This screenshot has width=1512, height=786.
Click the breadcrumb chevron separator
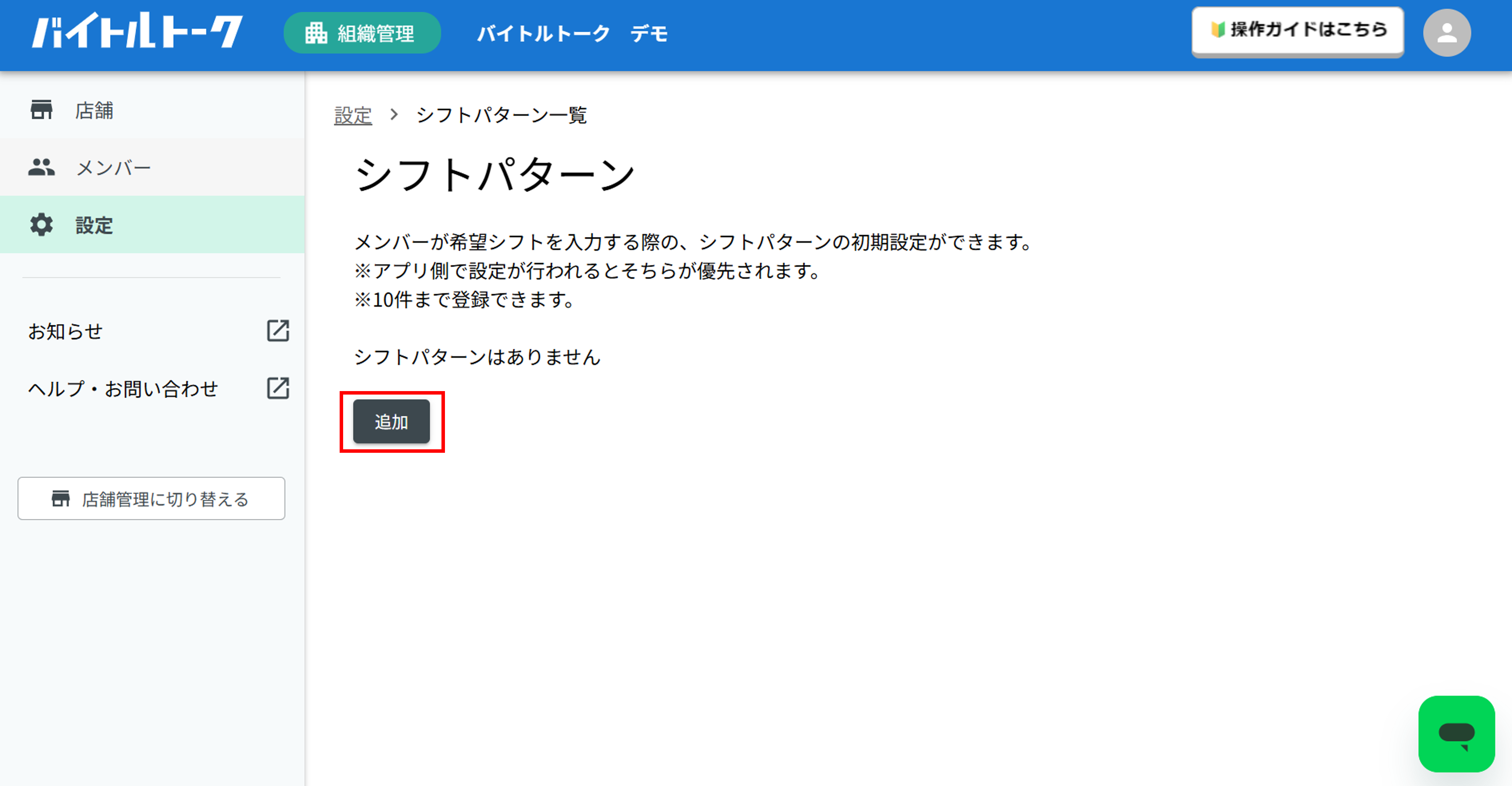tap(394, 114)
